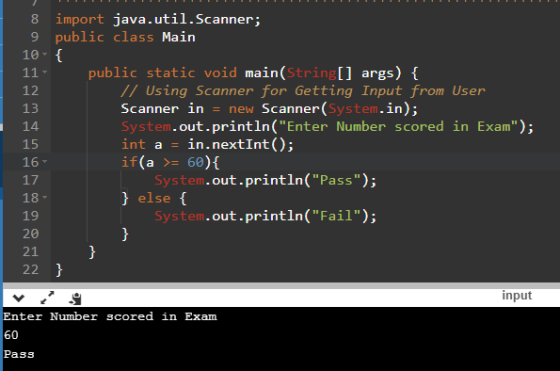560x371 pixels.
Task: Click line number 21 in the gutter
Action: [30, 251]
